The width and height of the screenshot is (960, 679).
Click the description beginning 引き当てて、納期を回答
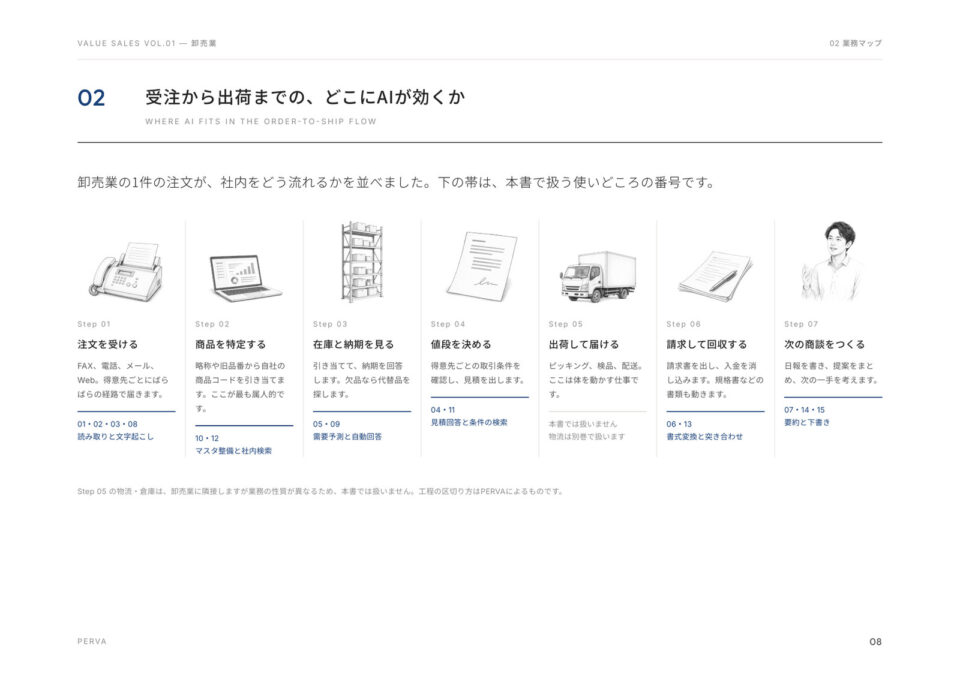click(361, 380)
